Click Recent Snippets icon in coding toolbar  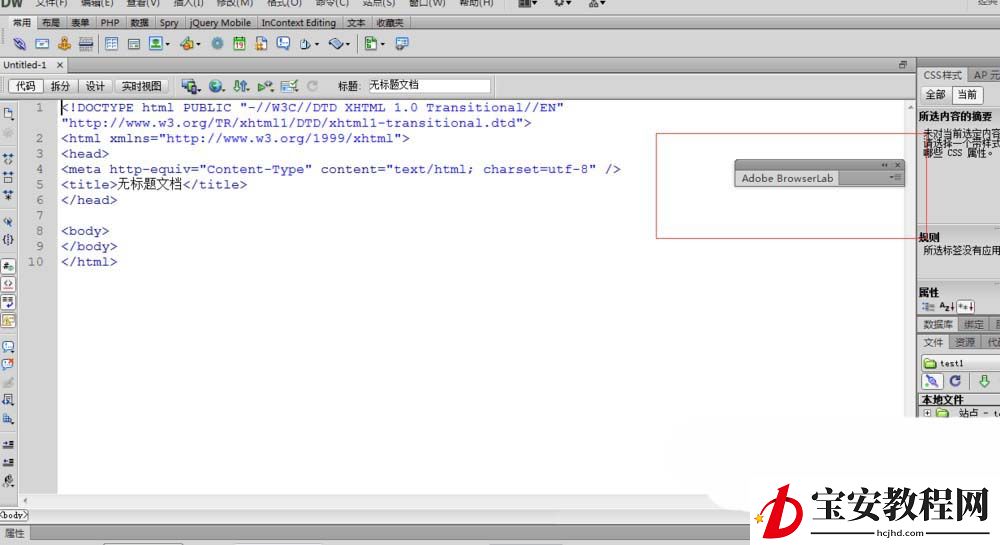[x=8, y=400]
